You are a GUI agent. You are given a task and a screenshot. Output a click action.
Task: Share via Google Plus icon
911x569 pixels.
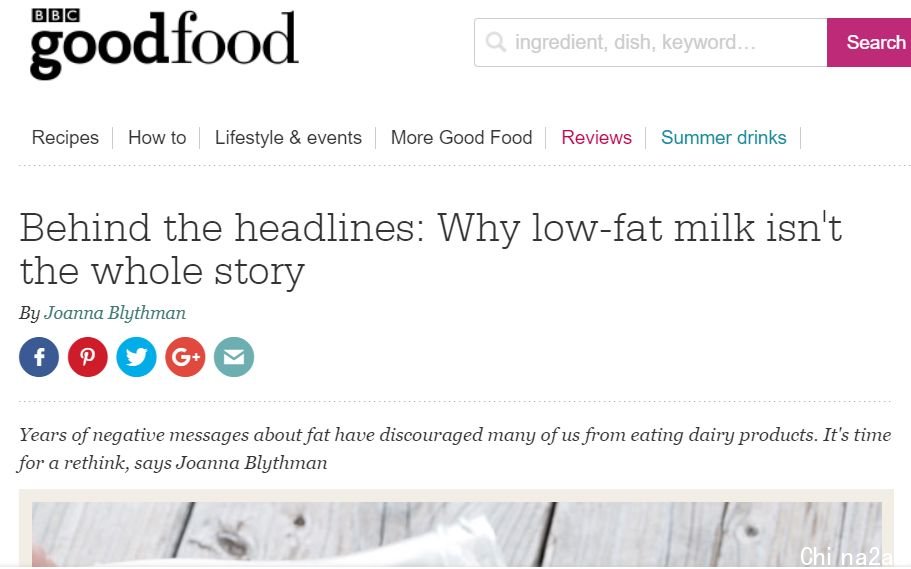(185, 357)
